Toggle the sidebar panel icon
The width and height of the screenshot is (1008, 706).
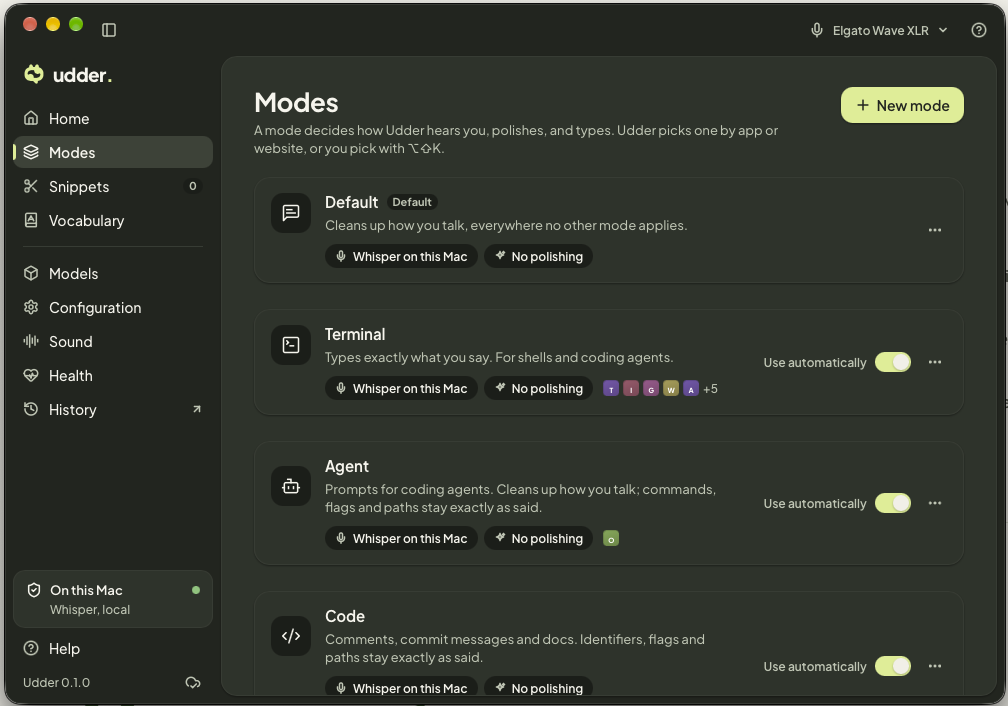point(109,30)
